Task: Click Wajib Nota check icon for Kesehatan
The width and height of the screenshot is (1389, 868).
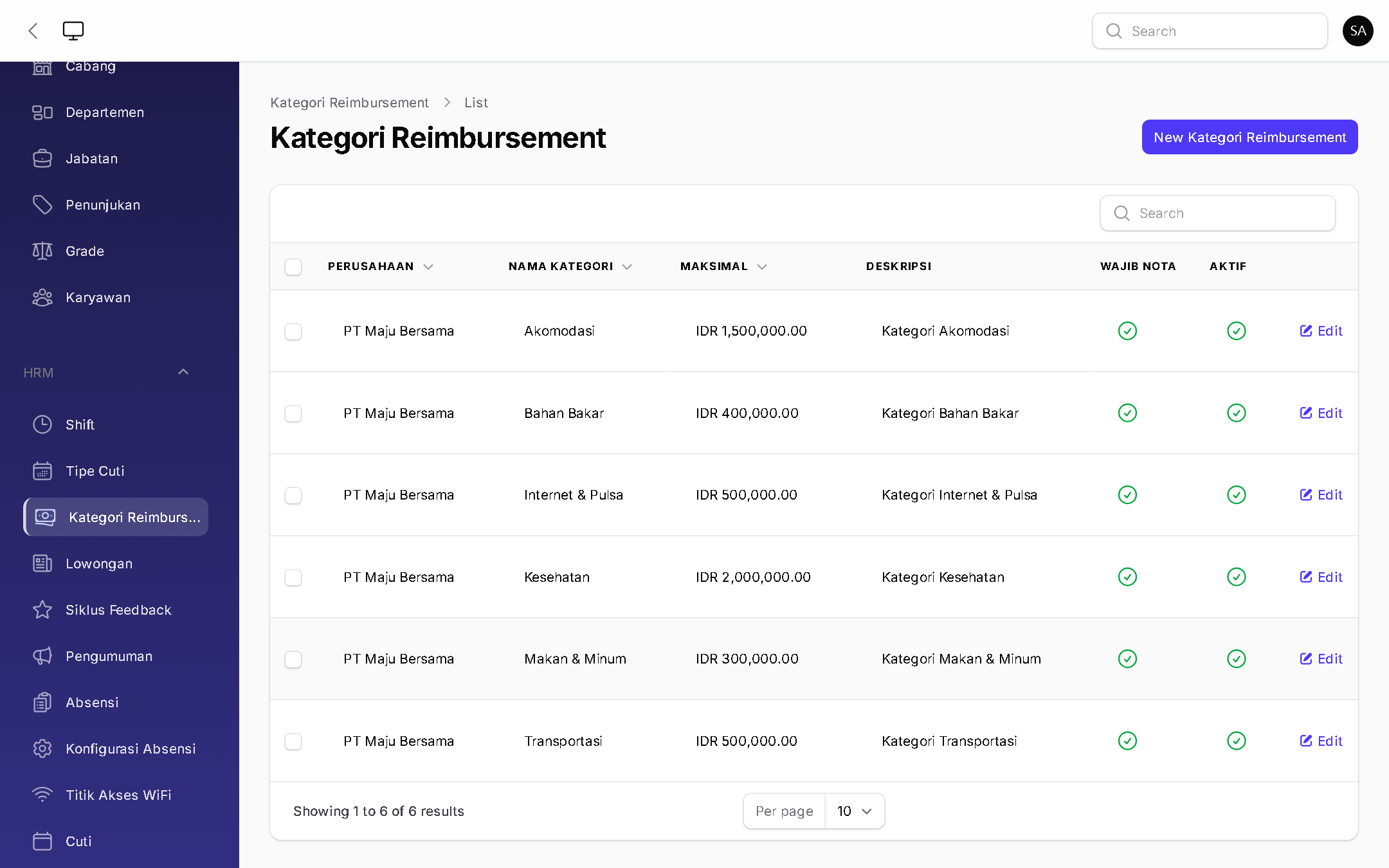Action: click(x=1127, y=577)
